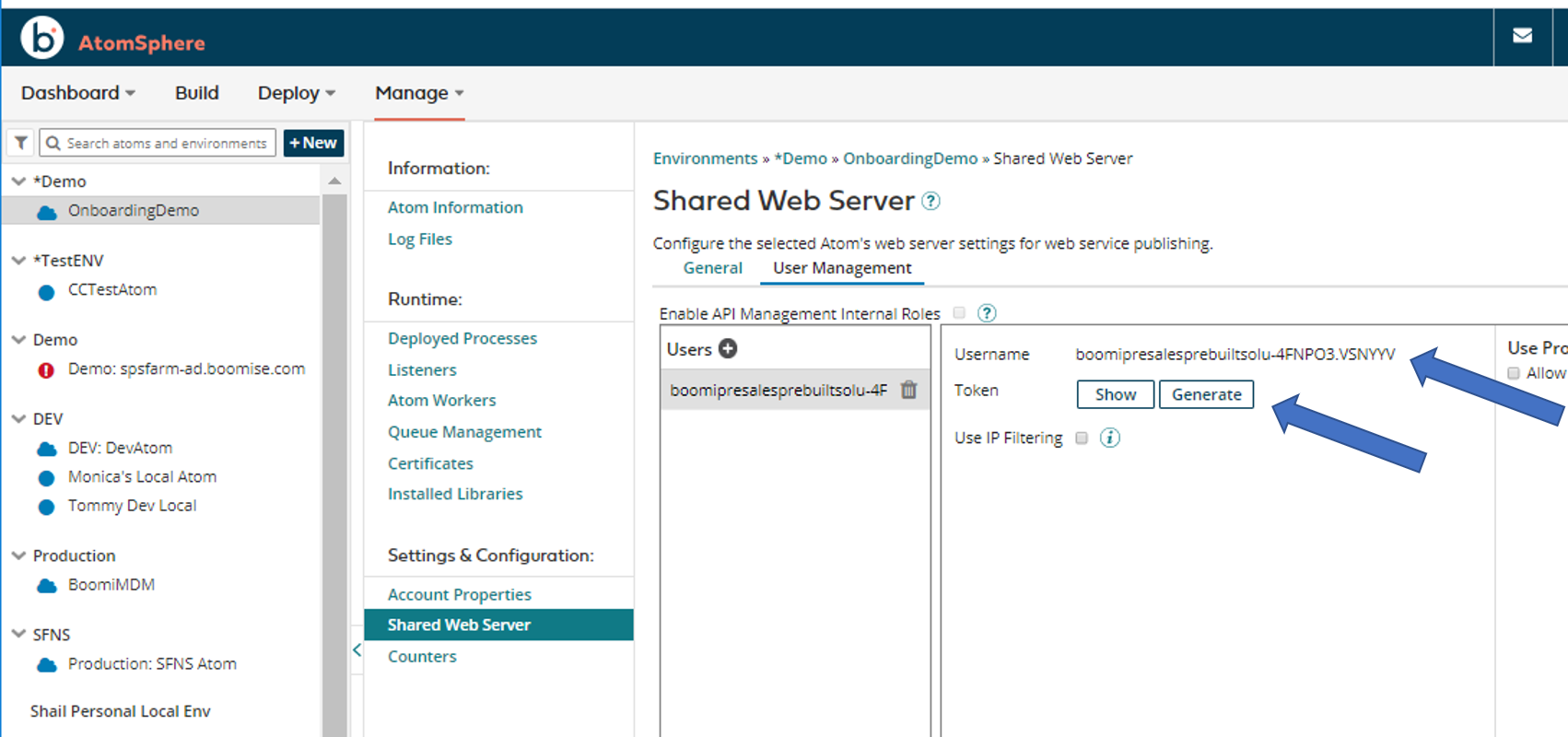1568x737 pixels.
Task: Click the search atoms and environments field
Action: pyautogui.click(x=158, y=143)
